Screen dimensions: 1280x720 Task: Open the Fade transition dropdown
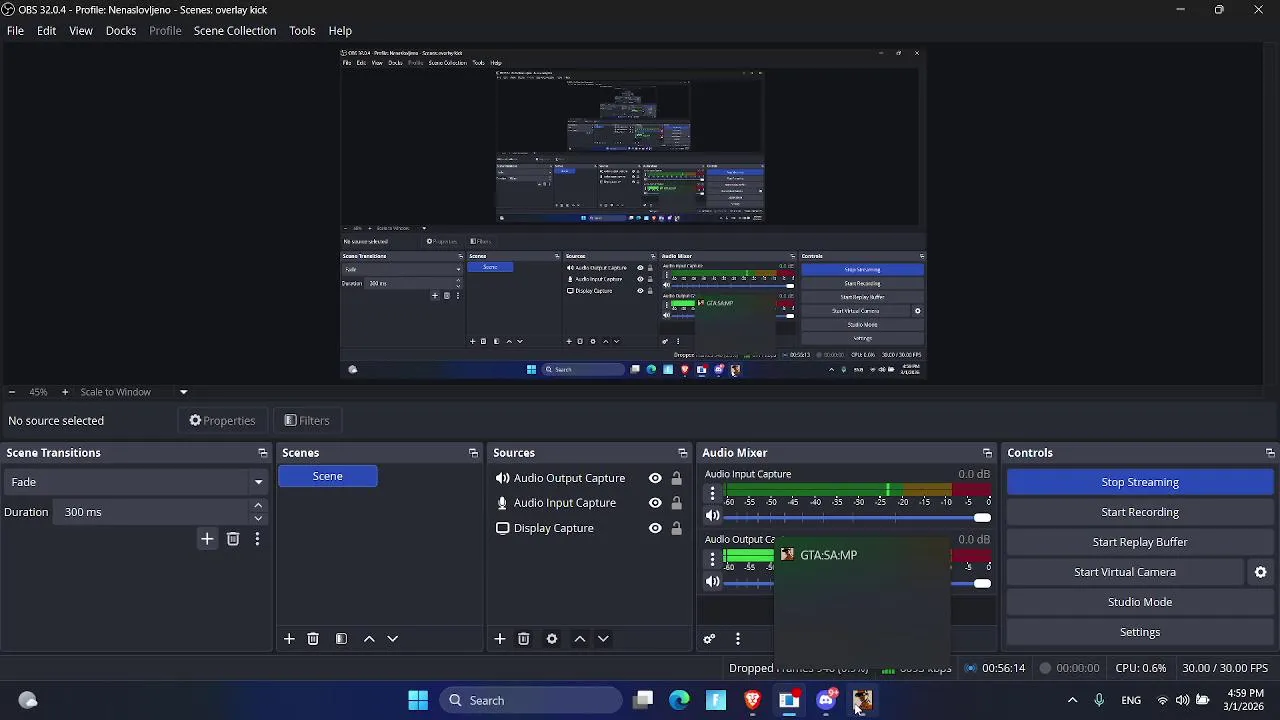137,482
